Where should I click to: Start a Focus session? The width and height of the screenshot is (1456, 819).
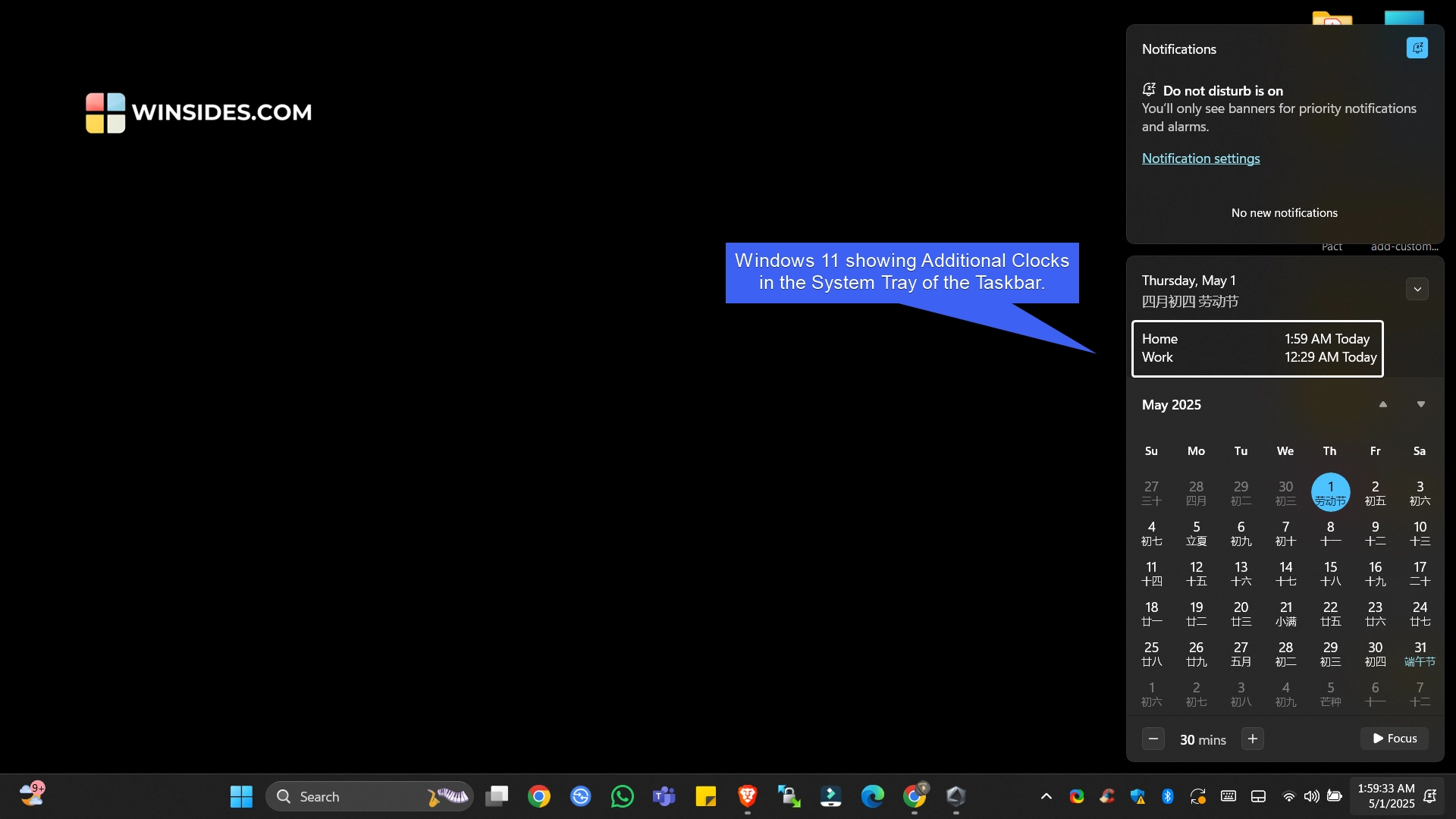click(1394, 738)
